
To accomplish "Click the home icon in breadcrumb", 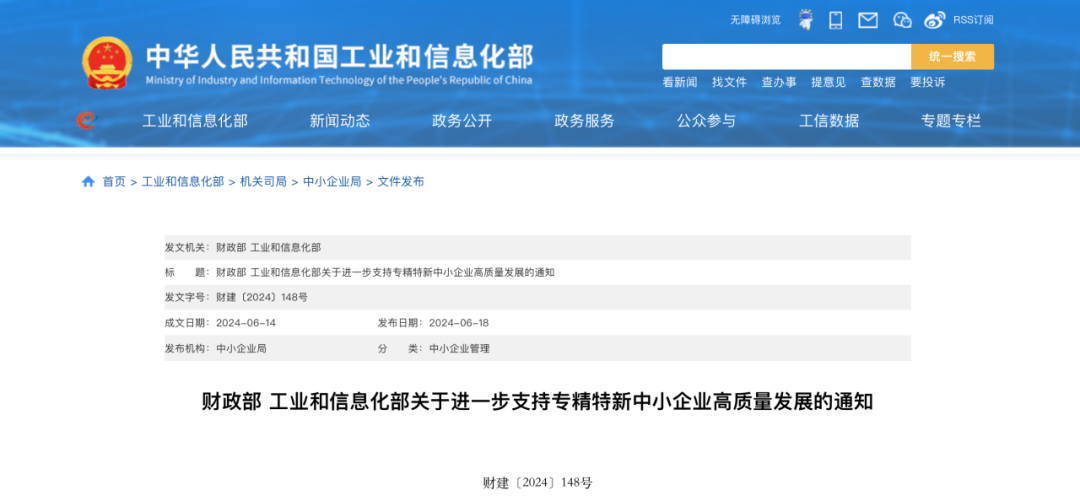I will click(88, 182).
